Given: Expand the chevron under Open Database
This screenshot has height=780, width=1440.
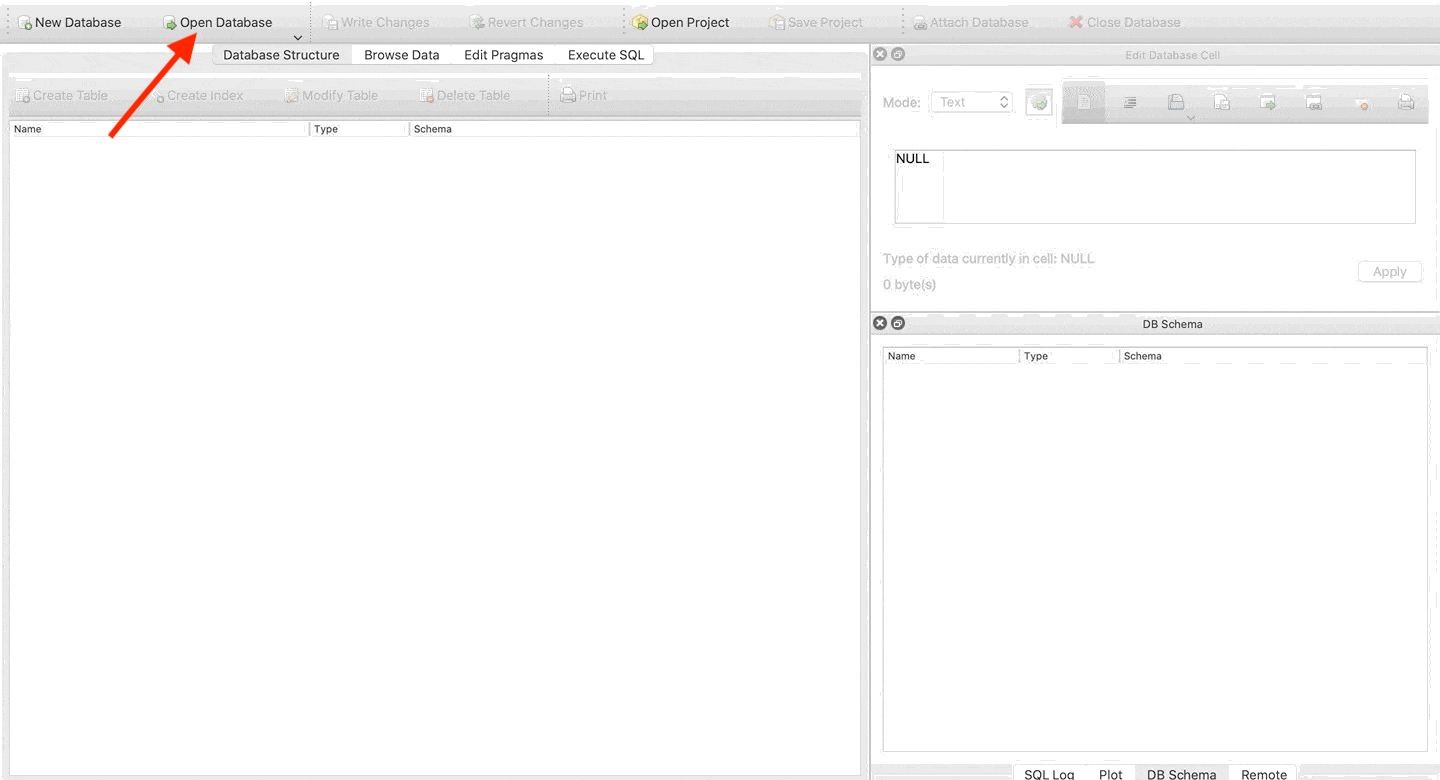Looking at the screenshot, I should 297,38.
